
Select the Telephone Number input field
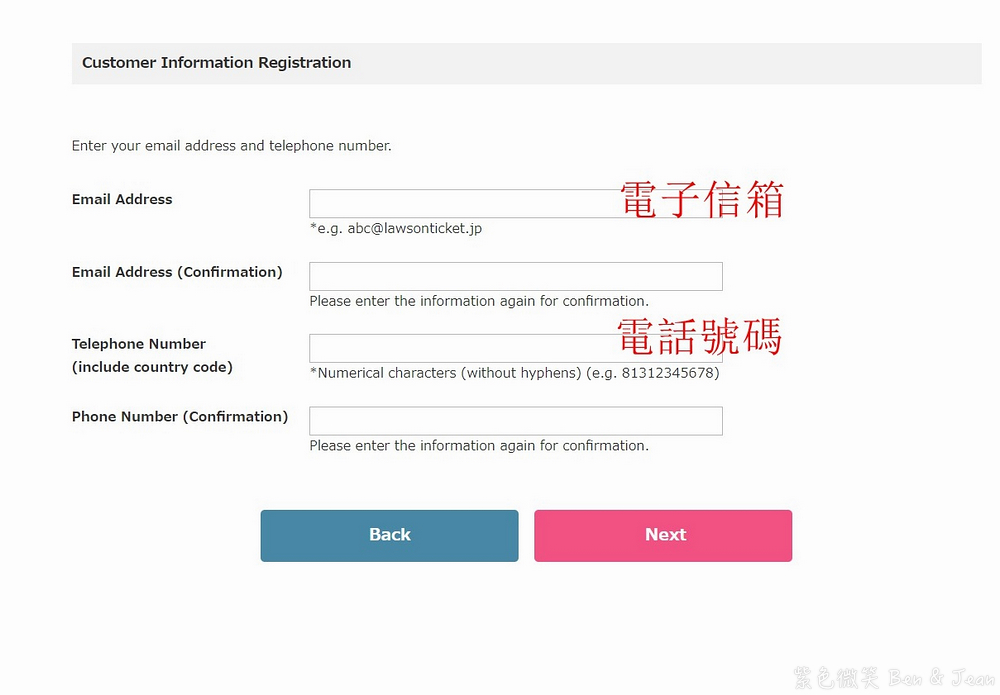pos(460,349)
